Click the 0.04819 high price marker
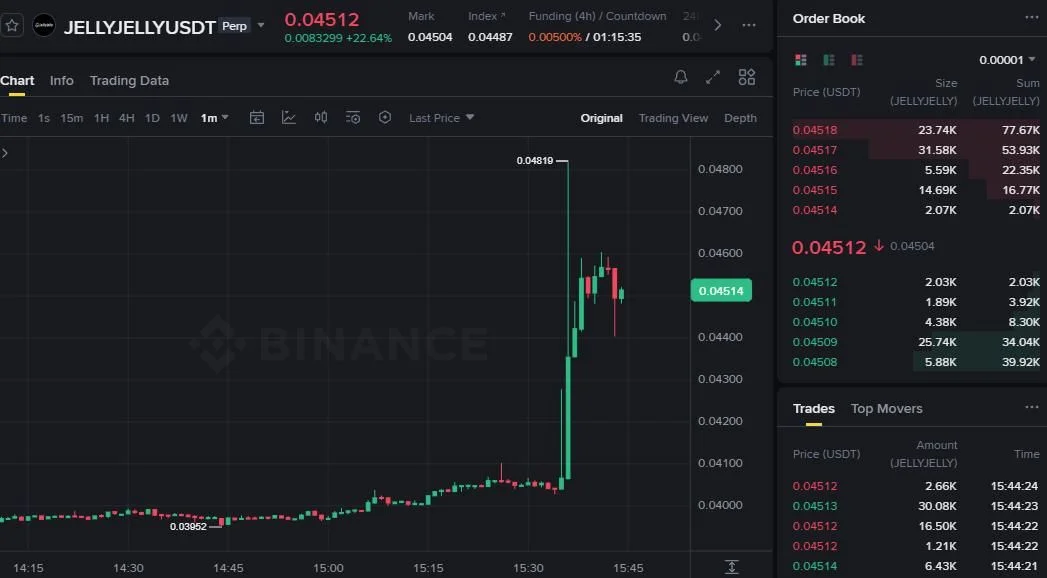The height and width of the screenshot is (578, 1047). (x=535, y=161)
